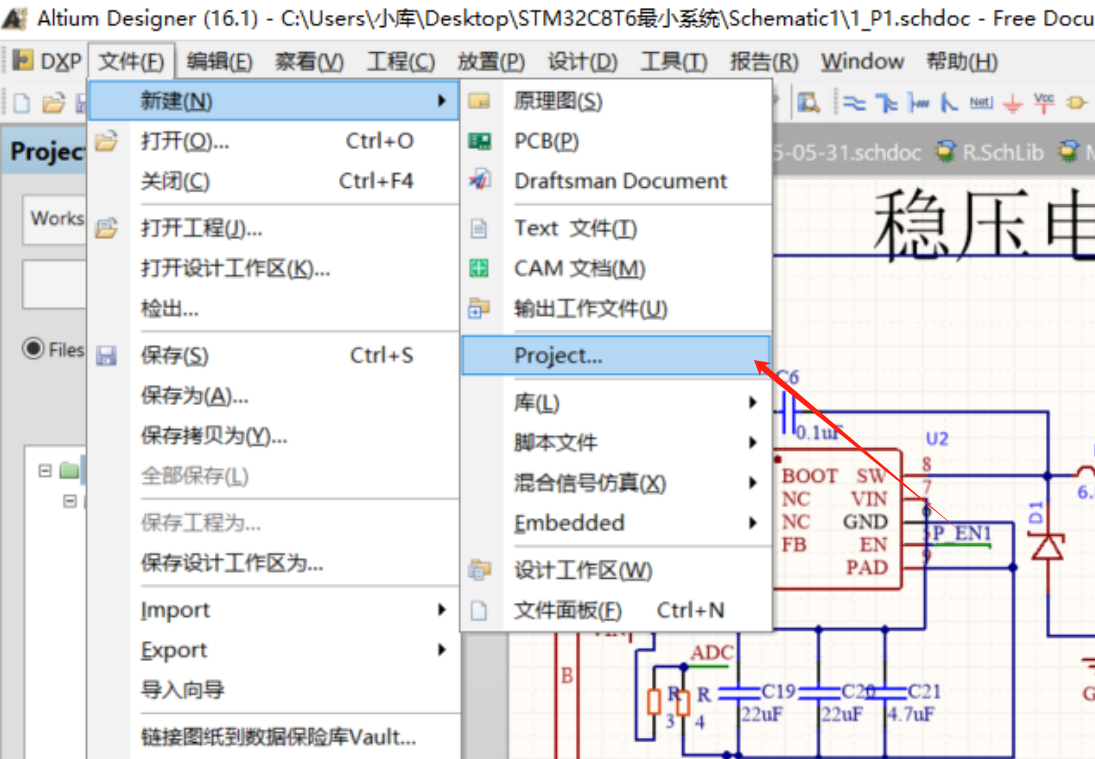This screenshot has height=759, width=1095.
Task: Click the Text 文件 document icon
Action: click(x=479, y=228)
